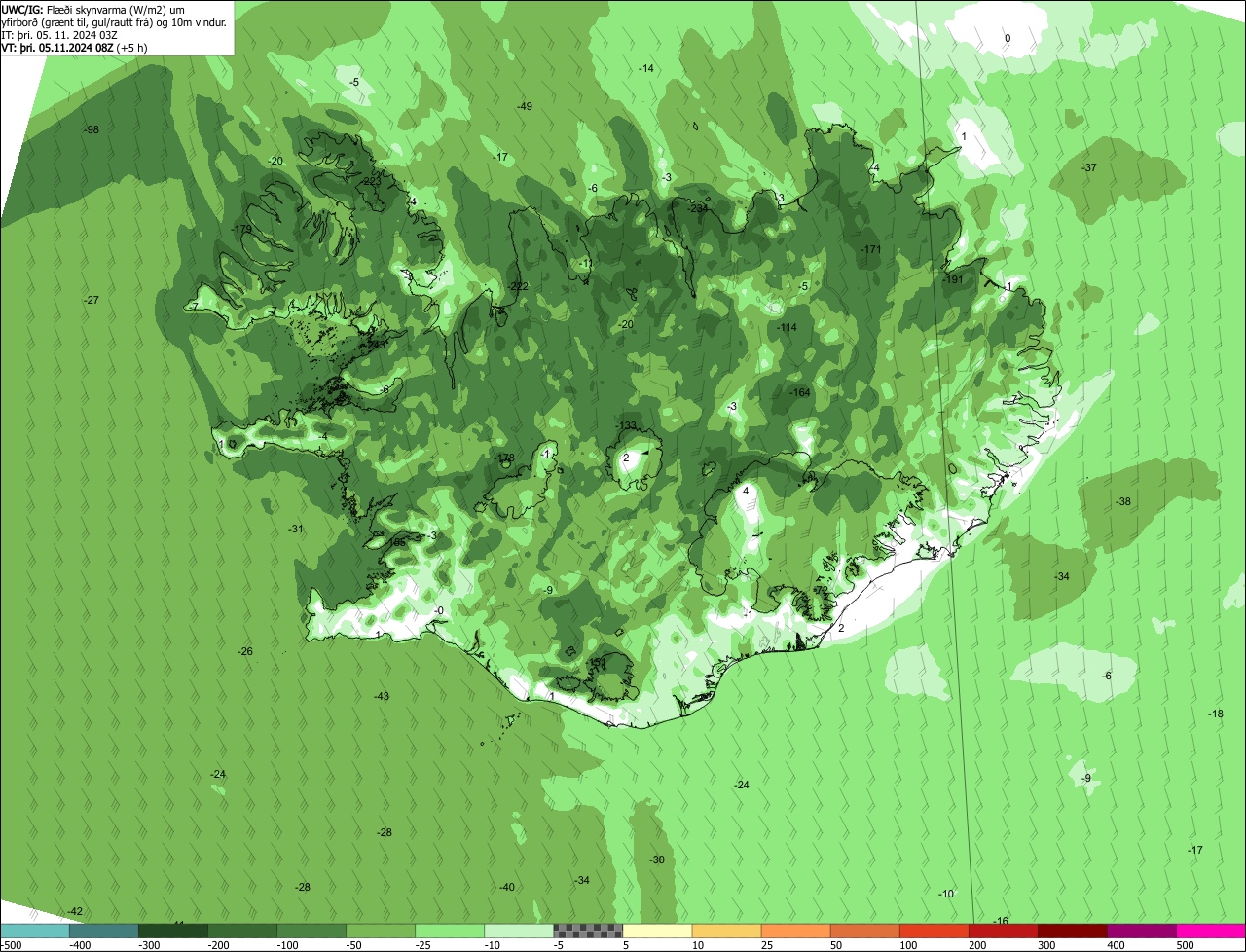The height and width of the screenshot is (952, 1246).
Task: Click the -223 value on the map
Action: point(372,181)
